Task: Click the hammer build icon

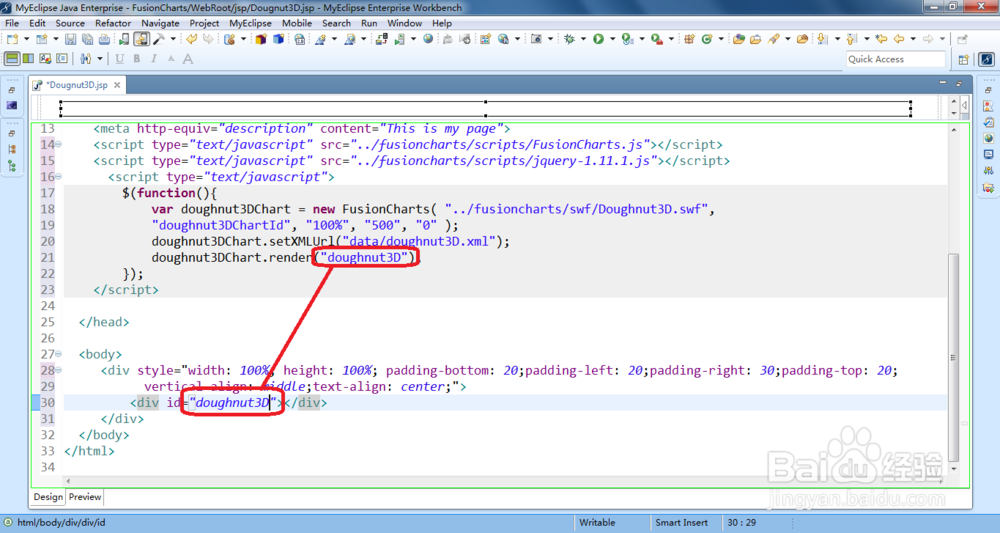Action: tap(159, 40)
